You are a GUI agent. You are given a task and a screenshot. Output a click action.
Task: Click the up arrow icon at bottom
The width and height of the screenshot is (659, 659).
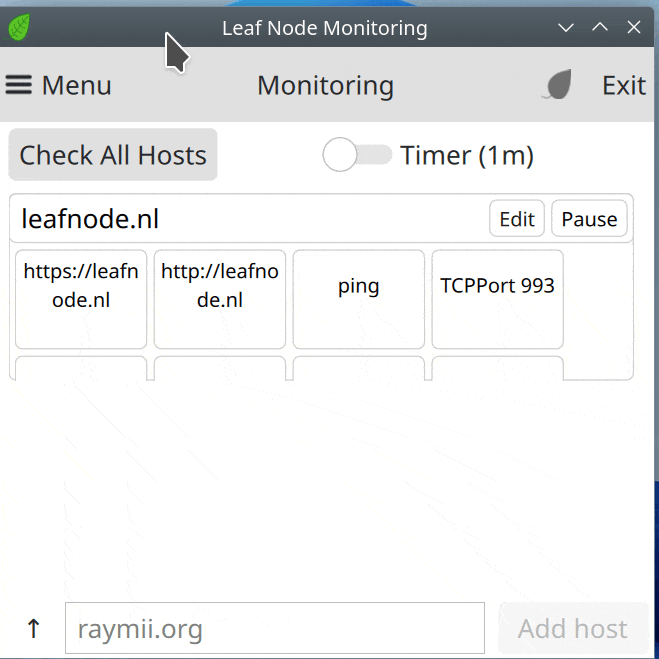point(33,629)
